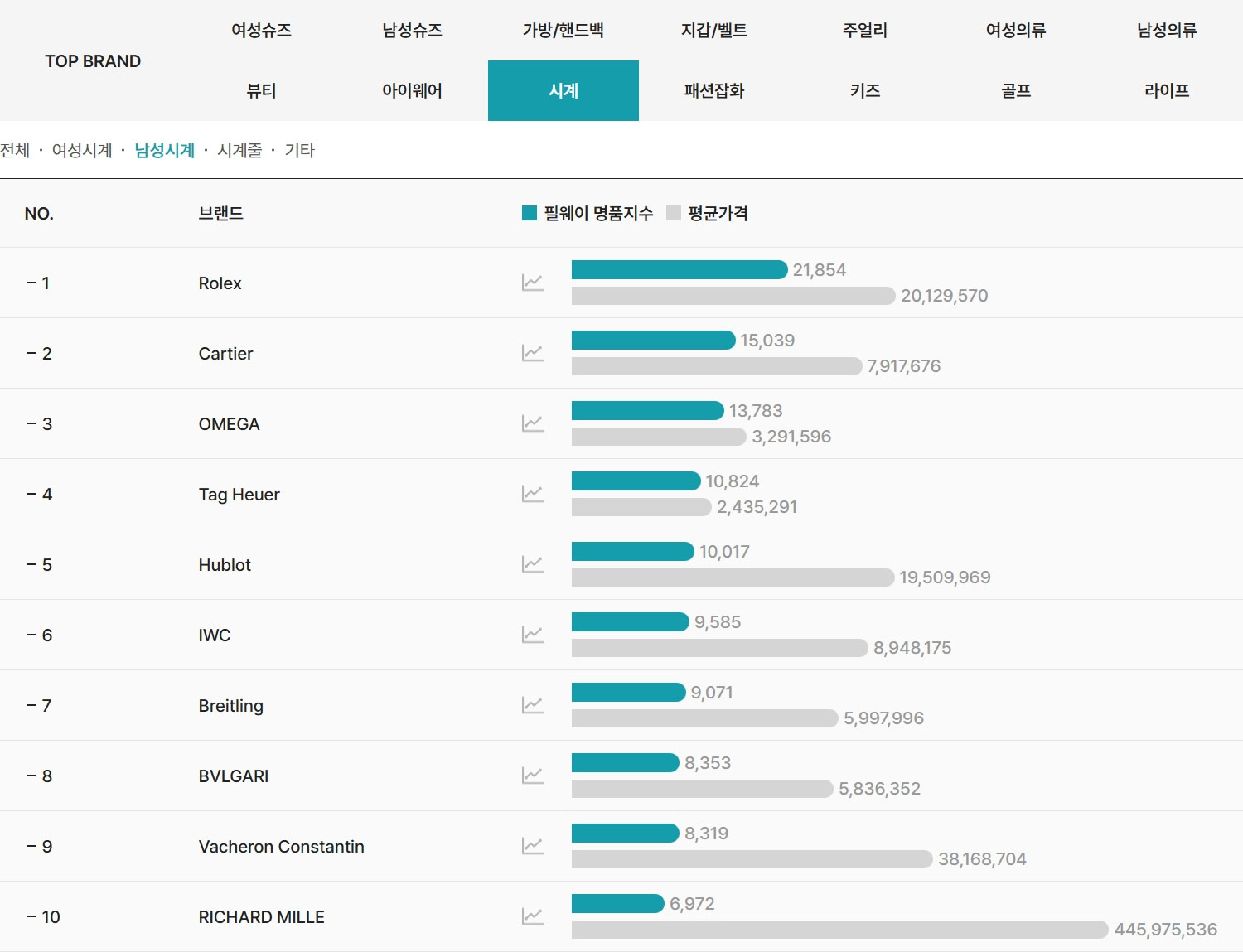This screenshot has height=952, width=1243.
Task: Open the BVLGARI brand entry
Action: point(234,776)
